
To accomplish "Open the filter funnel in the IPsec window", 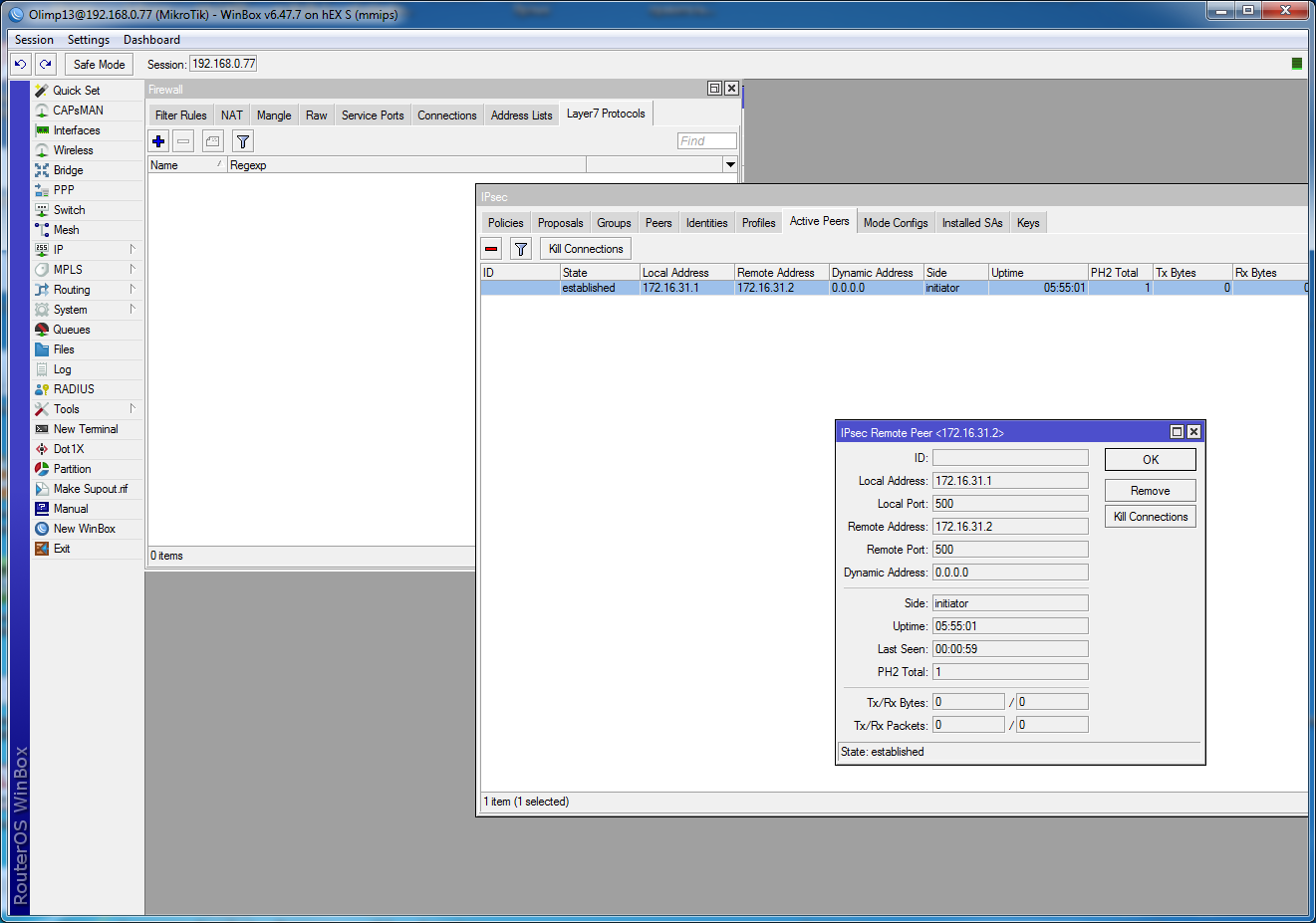I will (x=521, y=249).
